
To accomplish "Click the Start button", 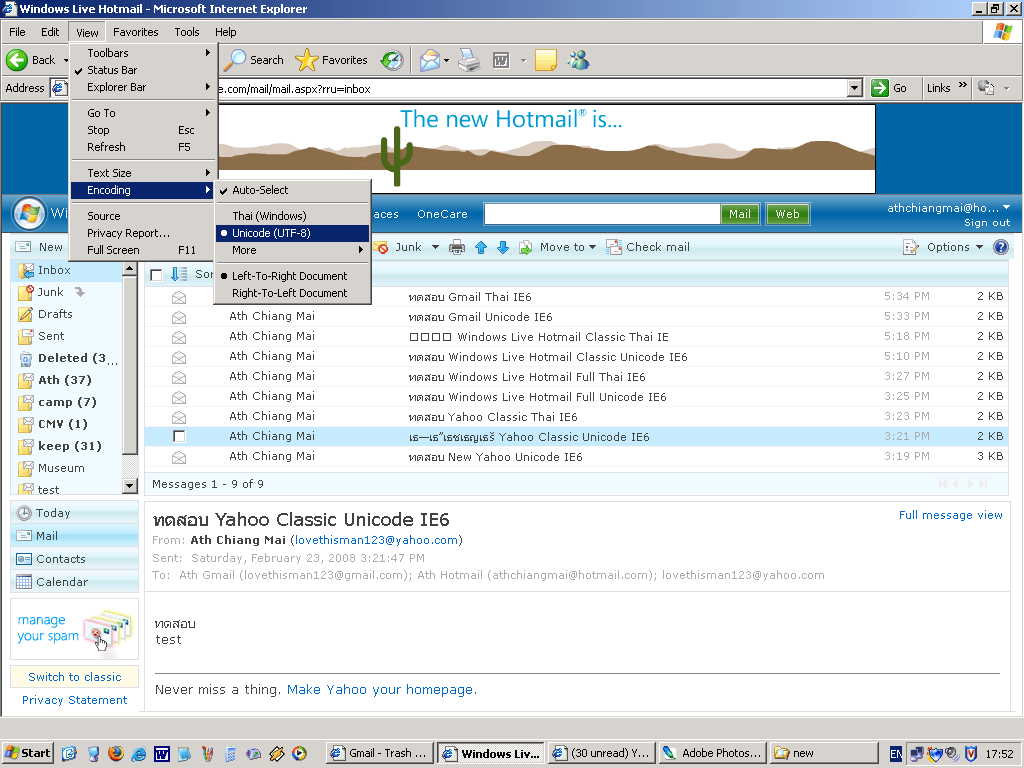I will pyautogui.click(x=27, y=754).
